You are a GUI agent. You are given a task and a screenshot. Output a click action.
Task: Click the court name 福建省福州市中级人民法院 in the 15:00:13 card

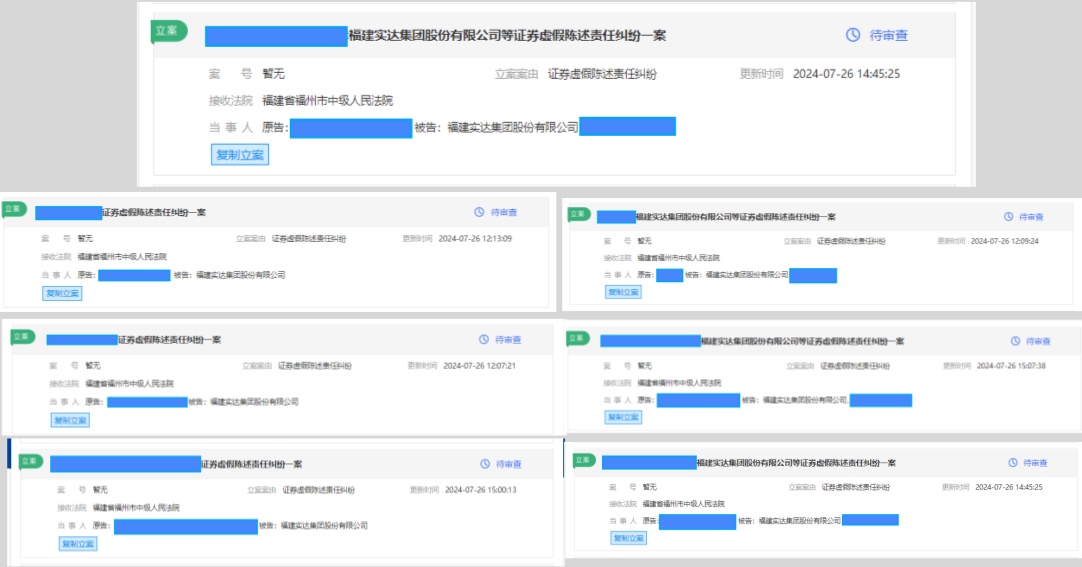point(137,507)
